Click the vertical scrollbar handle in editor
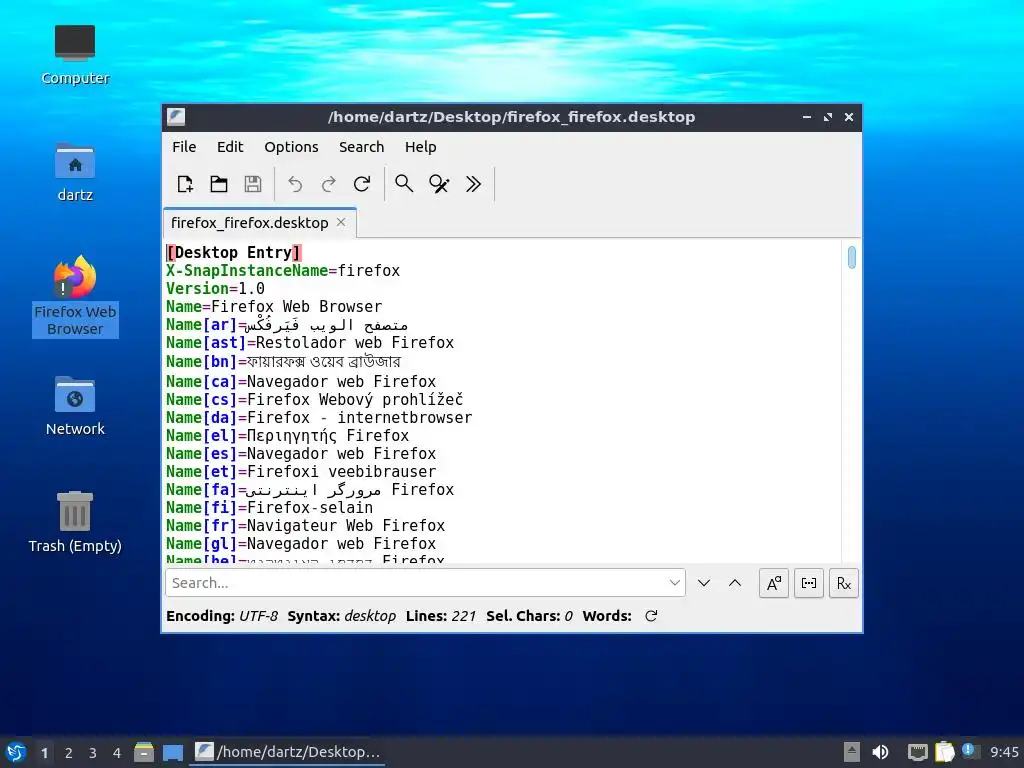 [852, 257]
